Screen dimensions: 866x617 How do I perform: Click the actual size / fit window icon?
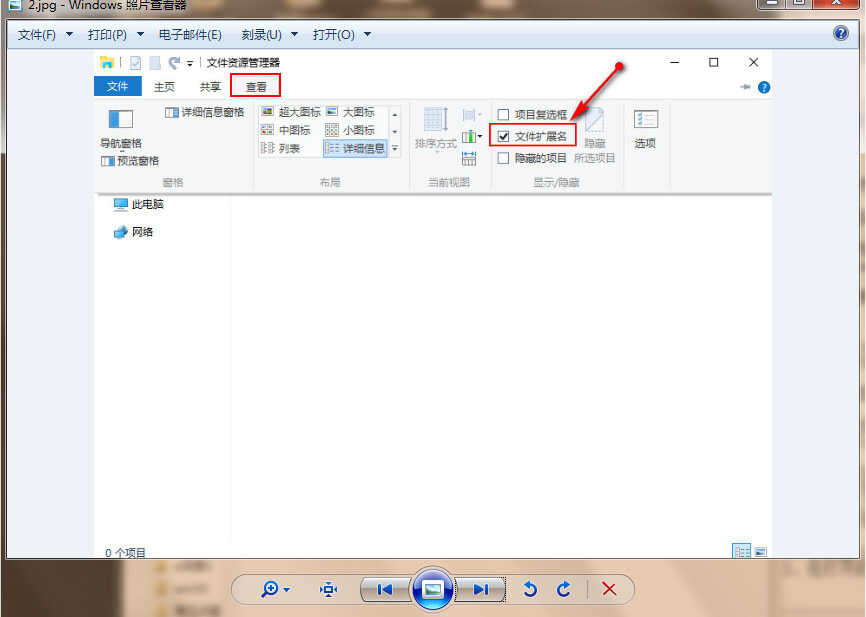pos(329,589)
